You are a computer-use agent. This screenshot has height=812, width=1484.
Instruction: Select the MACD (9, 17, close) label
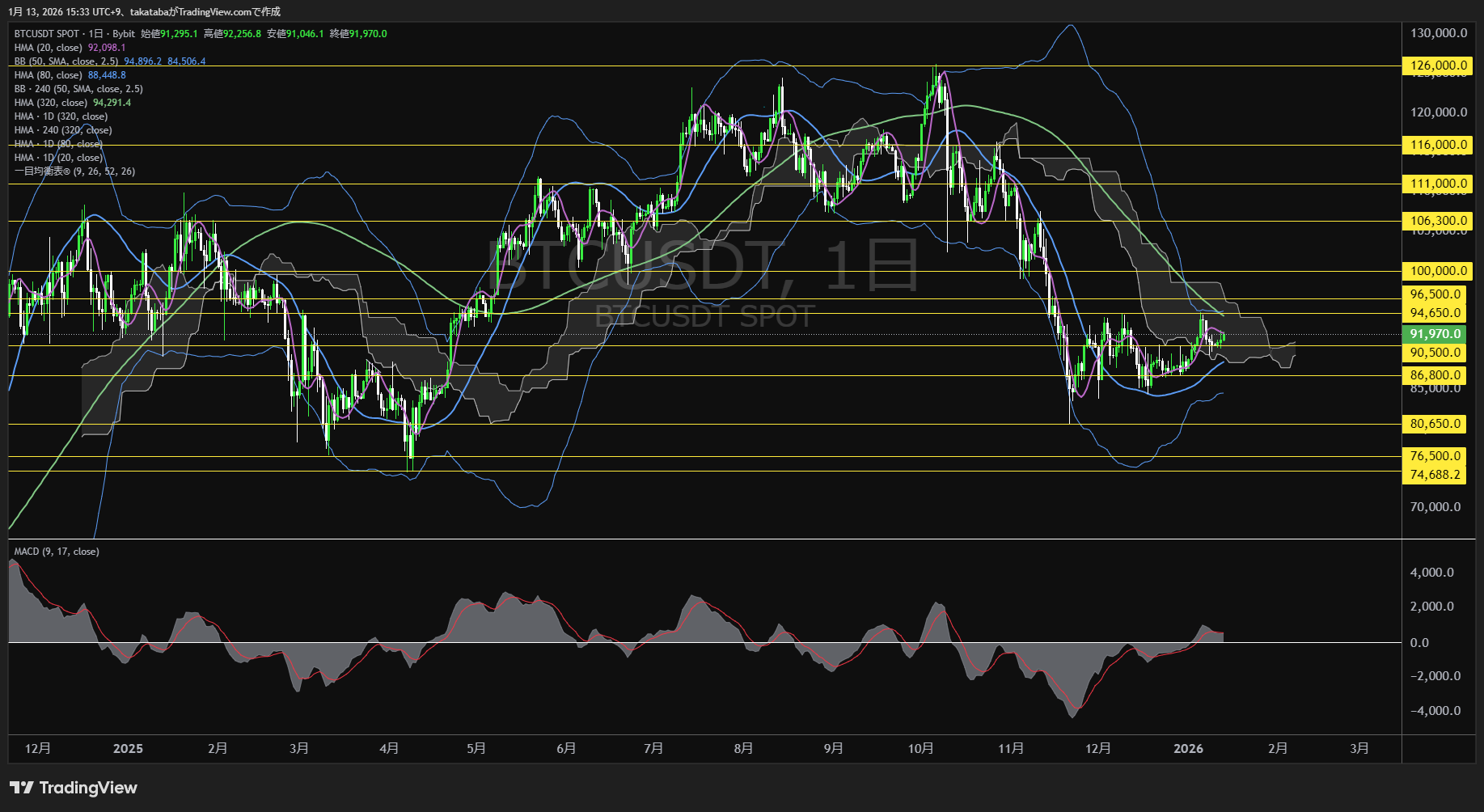pyautogui.click(x=57, y=552)
